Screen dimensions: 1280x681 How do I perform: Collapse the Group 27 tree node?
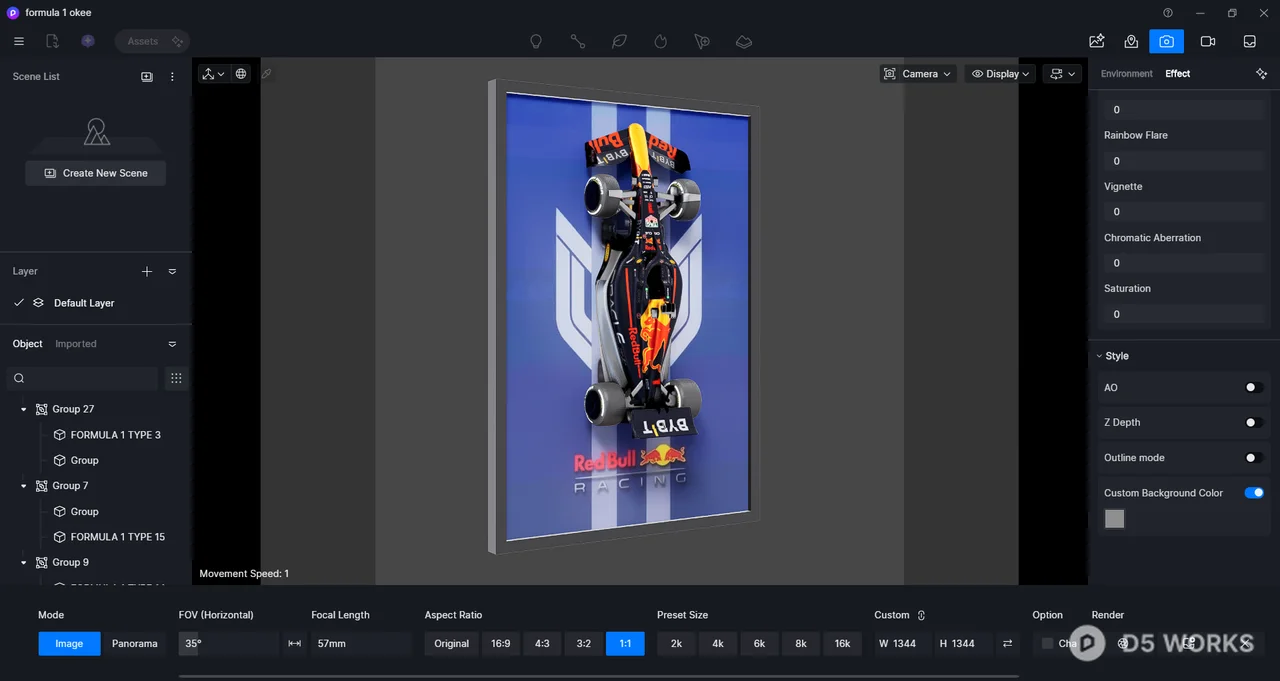point(24,409)
